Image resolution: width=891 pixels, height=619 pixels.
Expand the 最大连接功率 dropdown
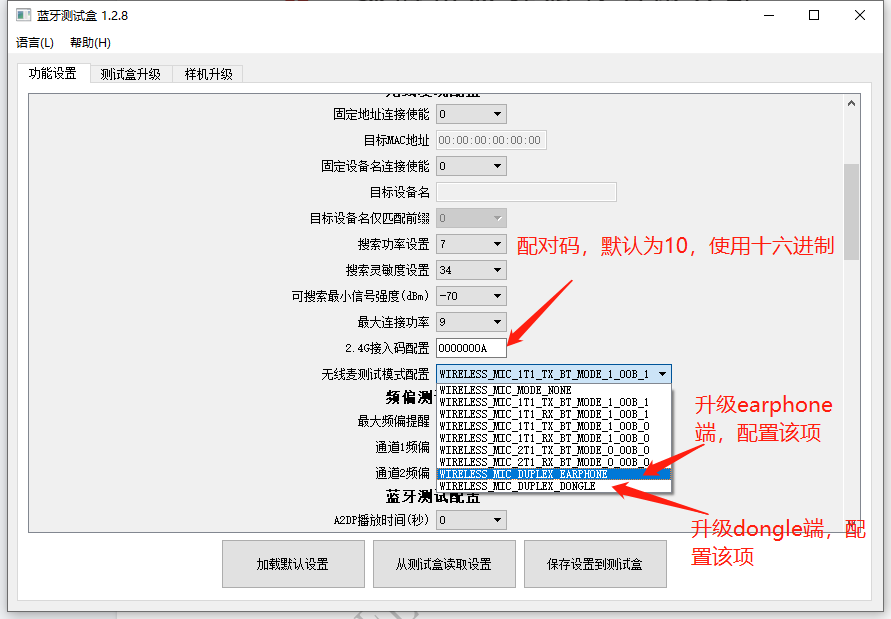471,322
